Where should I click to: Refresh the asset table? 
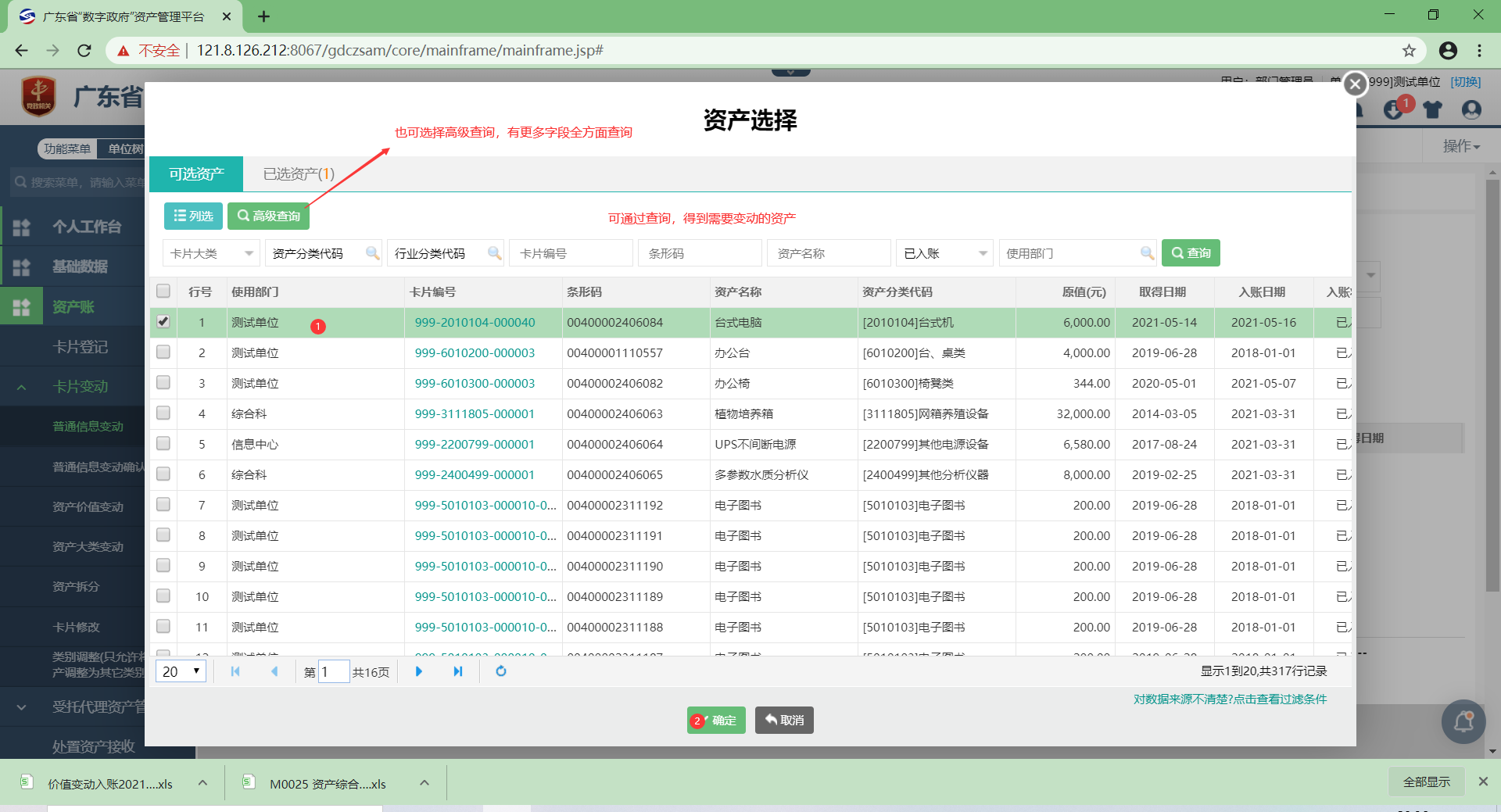click(x=501, y=671)
